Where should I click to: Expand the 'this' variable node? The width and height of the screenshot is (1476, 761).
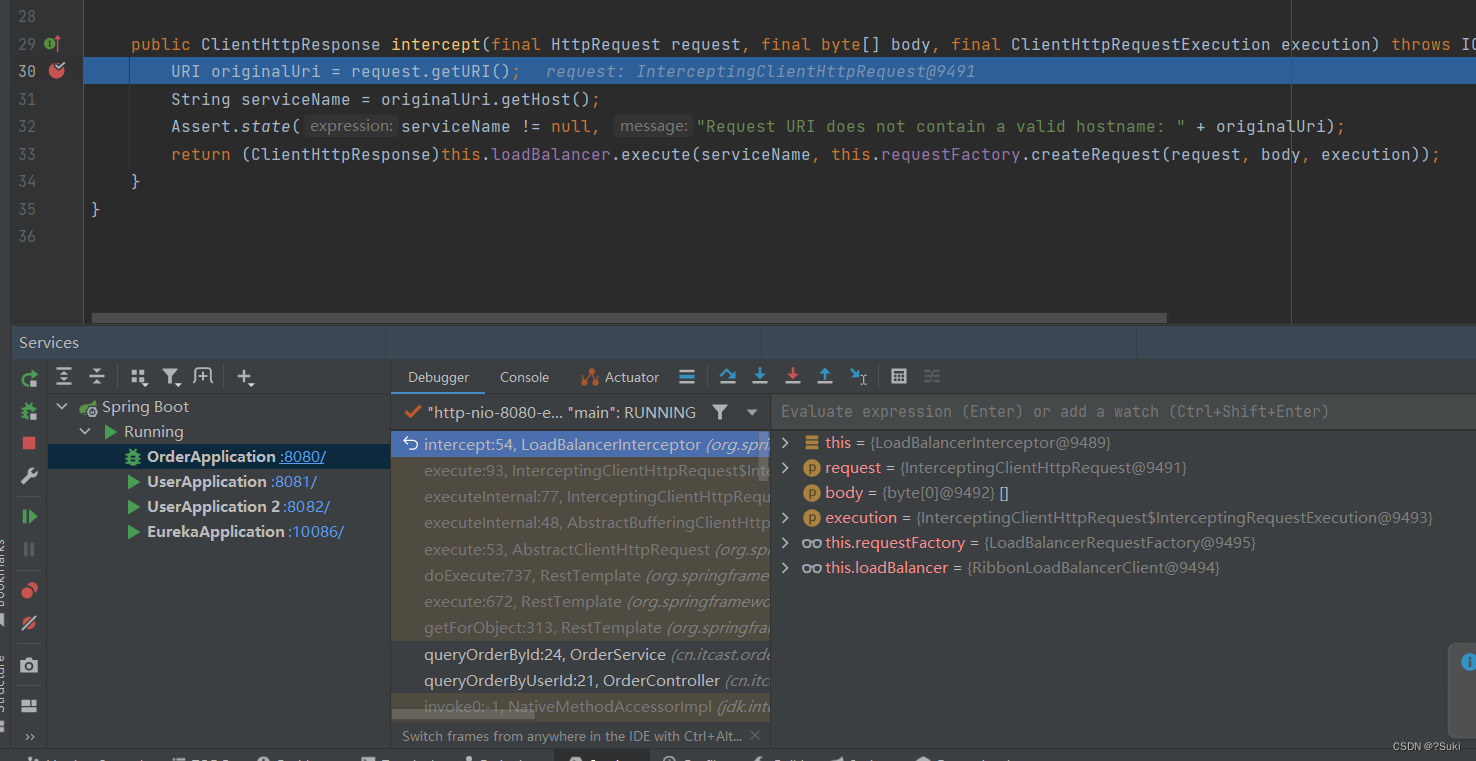point(785,442)
